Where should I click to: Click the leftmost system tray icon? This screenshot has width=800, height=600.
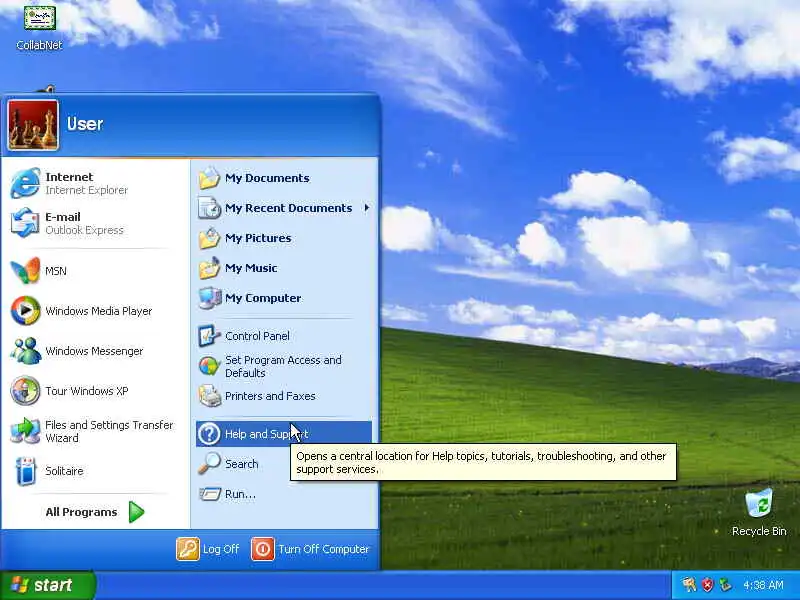click(x=689, y=584)
